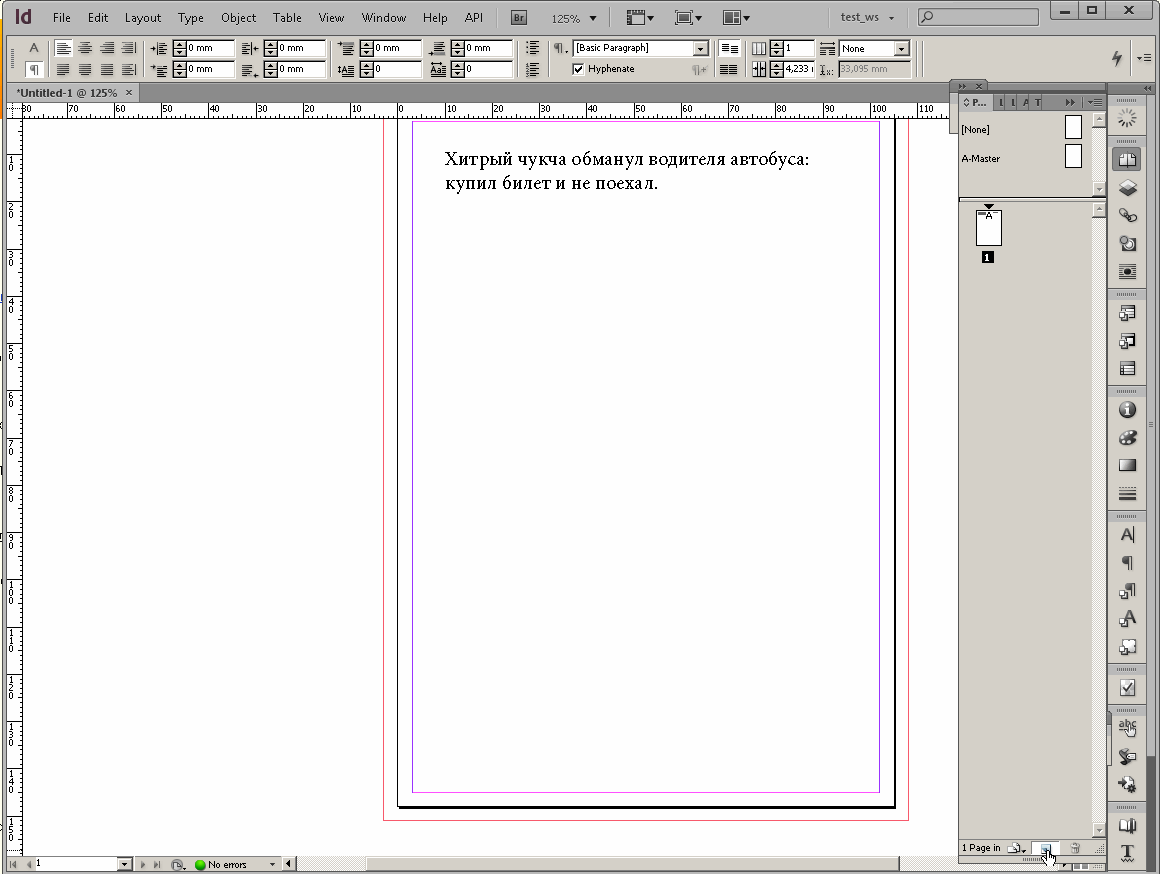Open the Window menu
This screenshot has width=1160, height=874.
coord(383,18)
